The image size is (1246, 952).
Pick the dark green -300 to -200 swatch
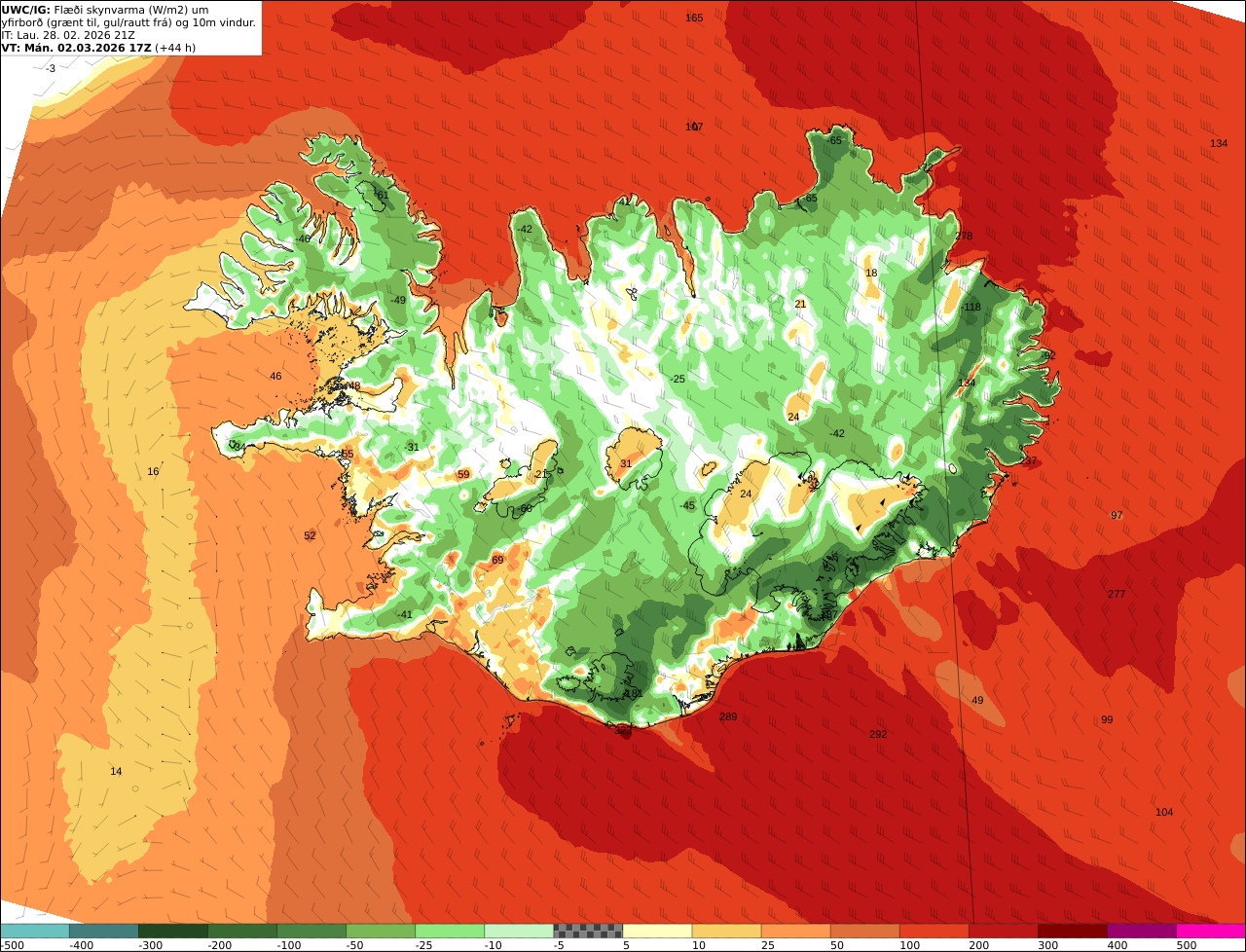pyautogui.click(x=172, y=931)
